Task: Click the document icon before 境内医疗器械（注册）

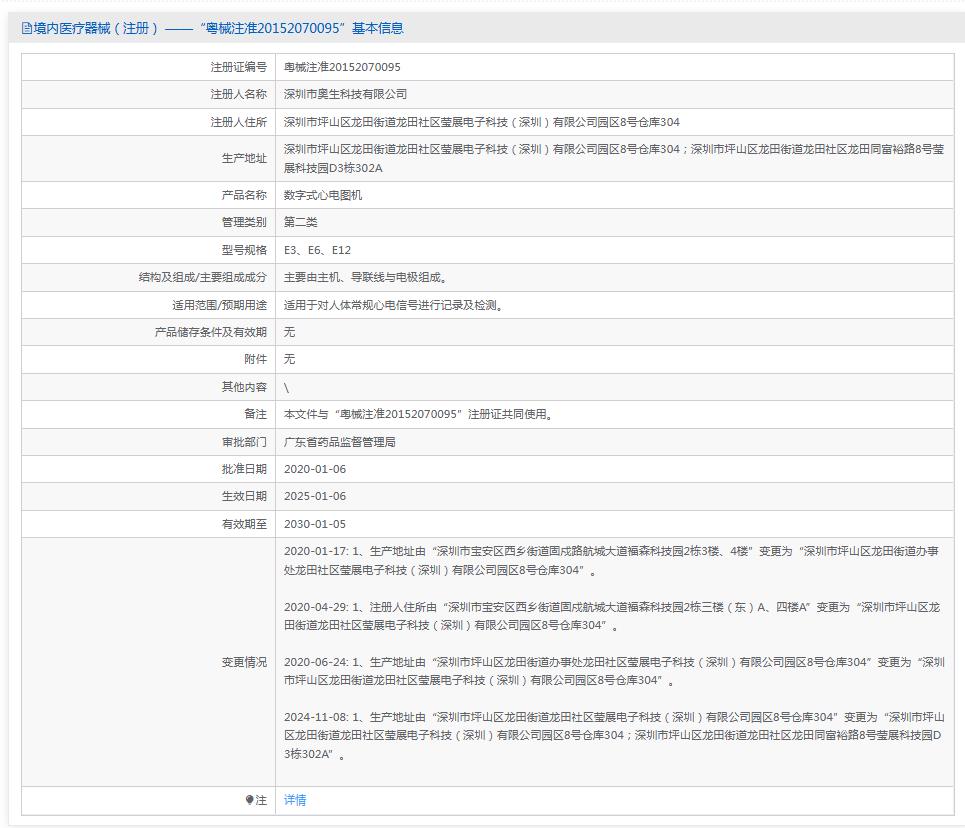Action: click(27, 27)
